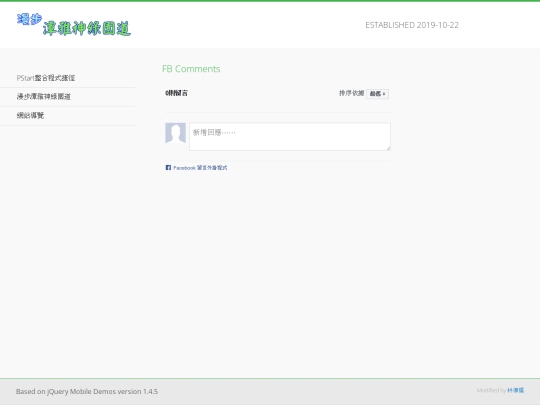Click the jQuery Mobile Demos footer text
The width and height of the screenshot is (540, 405).
[x=87, y=392]
